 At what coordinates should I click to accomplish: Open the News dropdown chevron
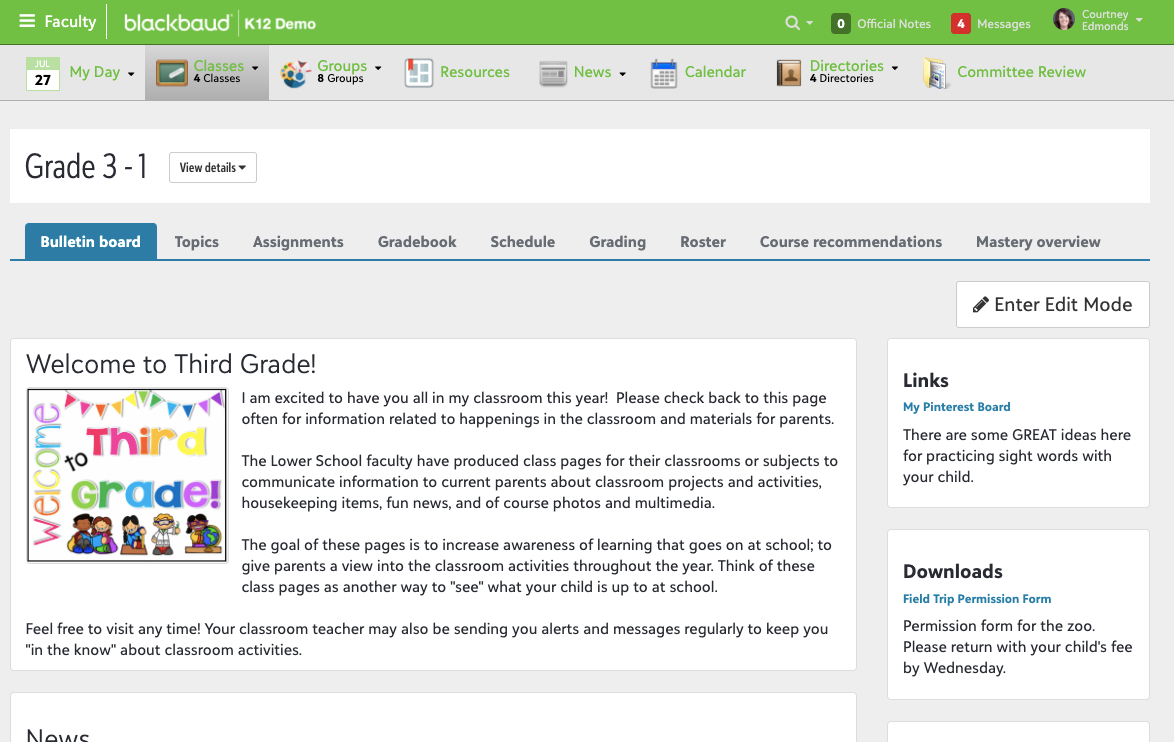click(622, 72)
